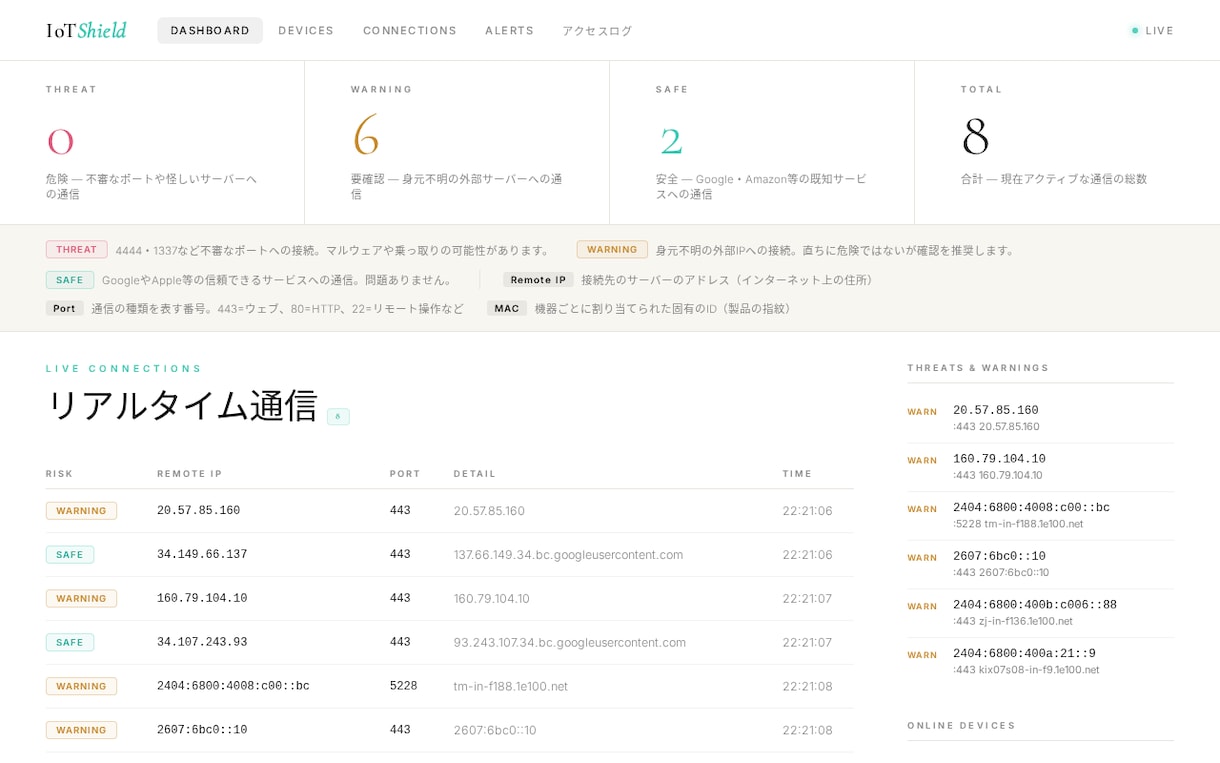Screen dimensions: 1220x763
Task: Click the リアルタイム通信 heading
Action: [x=182, y=406]
